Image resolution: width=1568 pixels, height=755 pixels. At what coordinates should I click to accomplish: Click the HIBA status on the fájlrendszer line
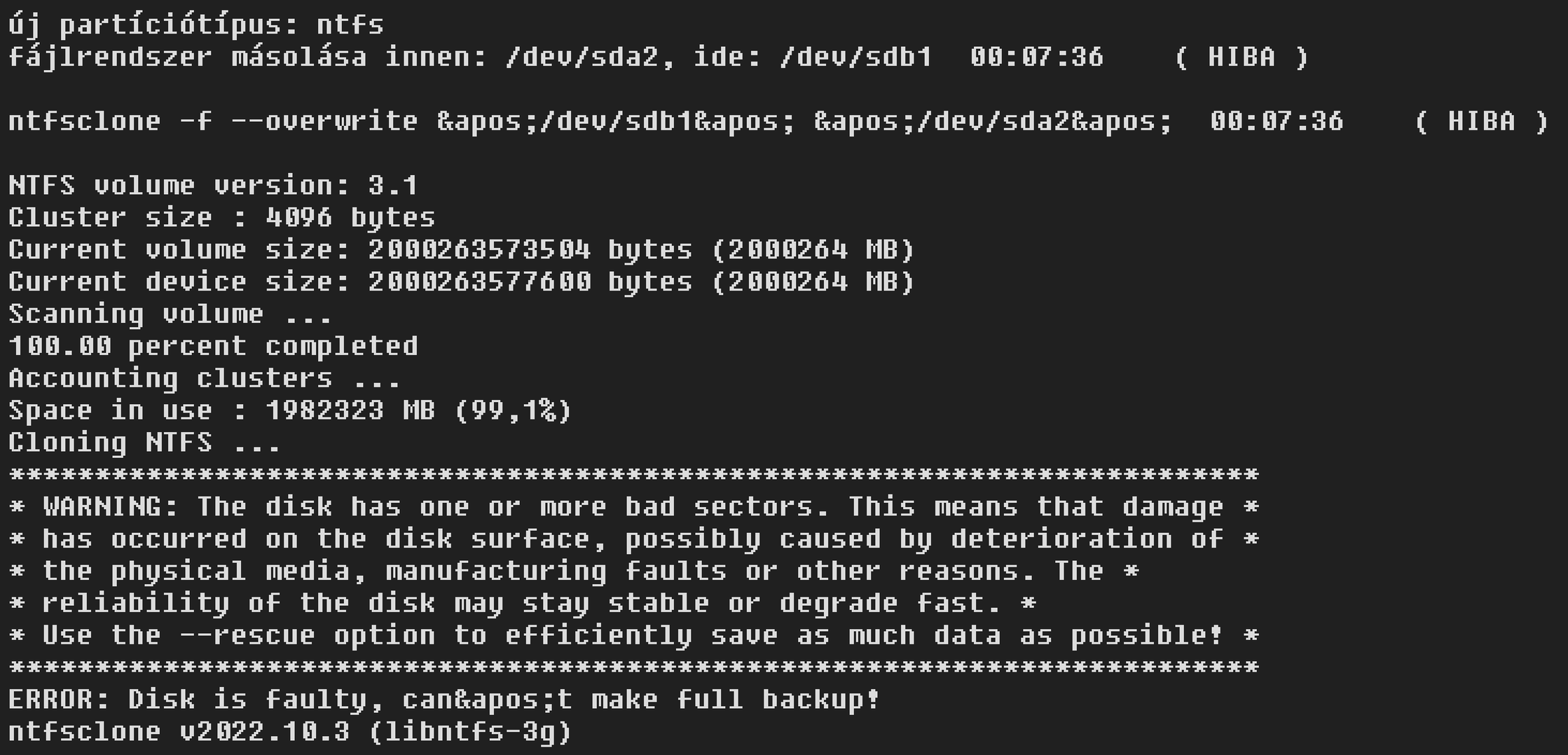[1241, 57]
